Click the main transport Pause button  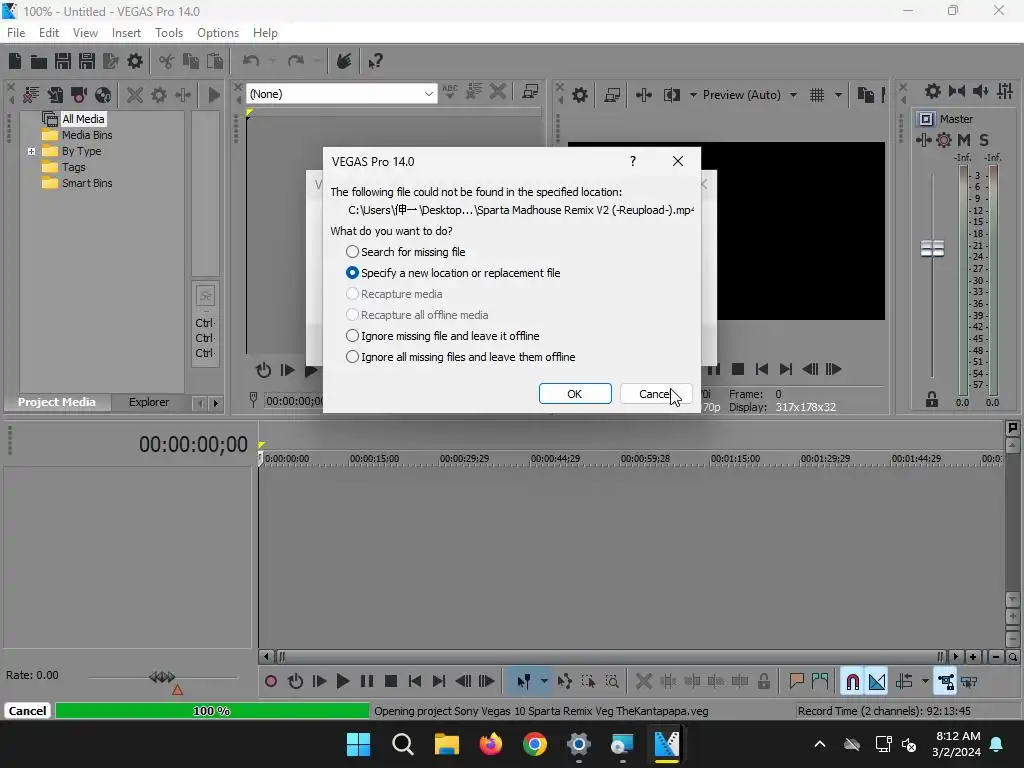[x=367, y=682]
